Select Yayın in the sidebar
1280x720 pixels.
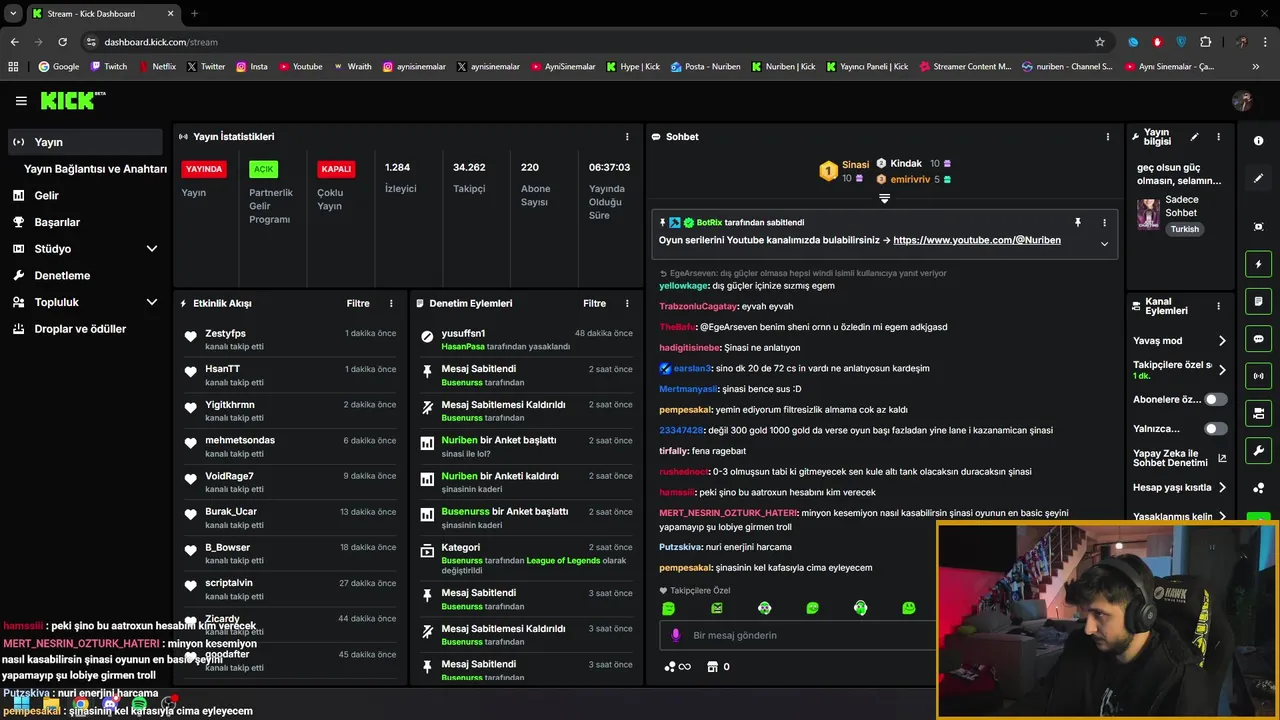point(83,142)
